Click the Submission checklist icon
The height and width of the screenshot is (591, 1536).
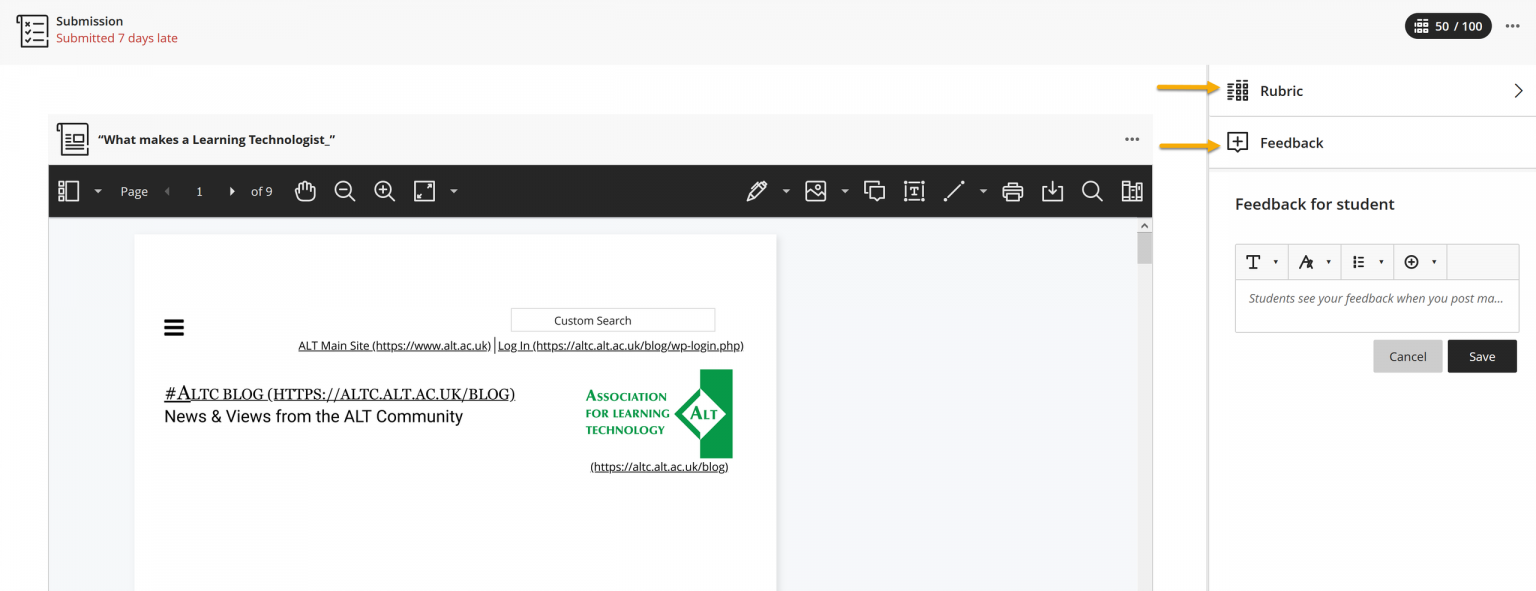[x=32, y=31]
